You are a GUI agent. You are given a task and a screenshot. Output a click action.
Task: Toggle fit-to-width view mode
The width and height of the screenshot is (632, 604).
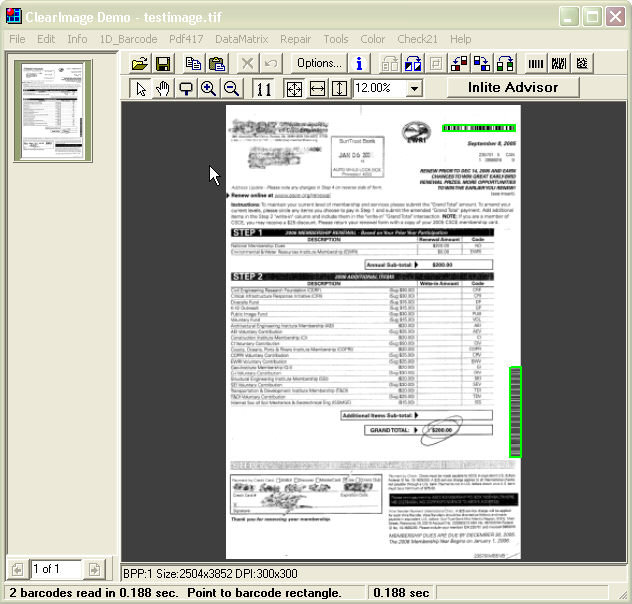click(x=317, y=88)
